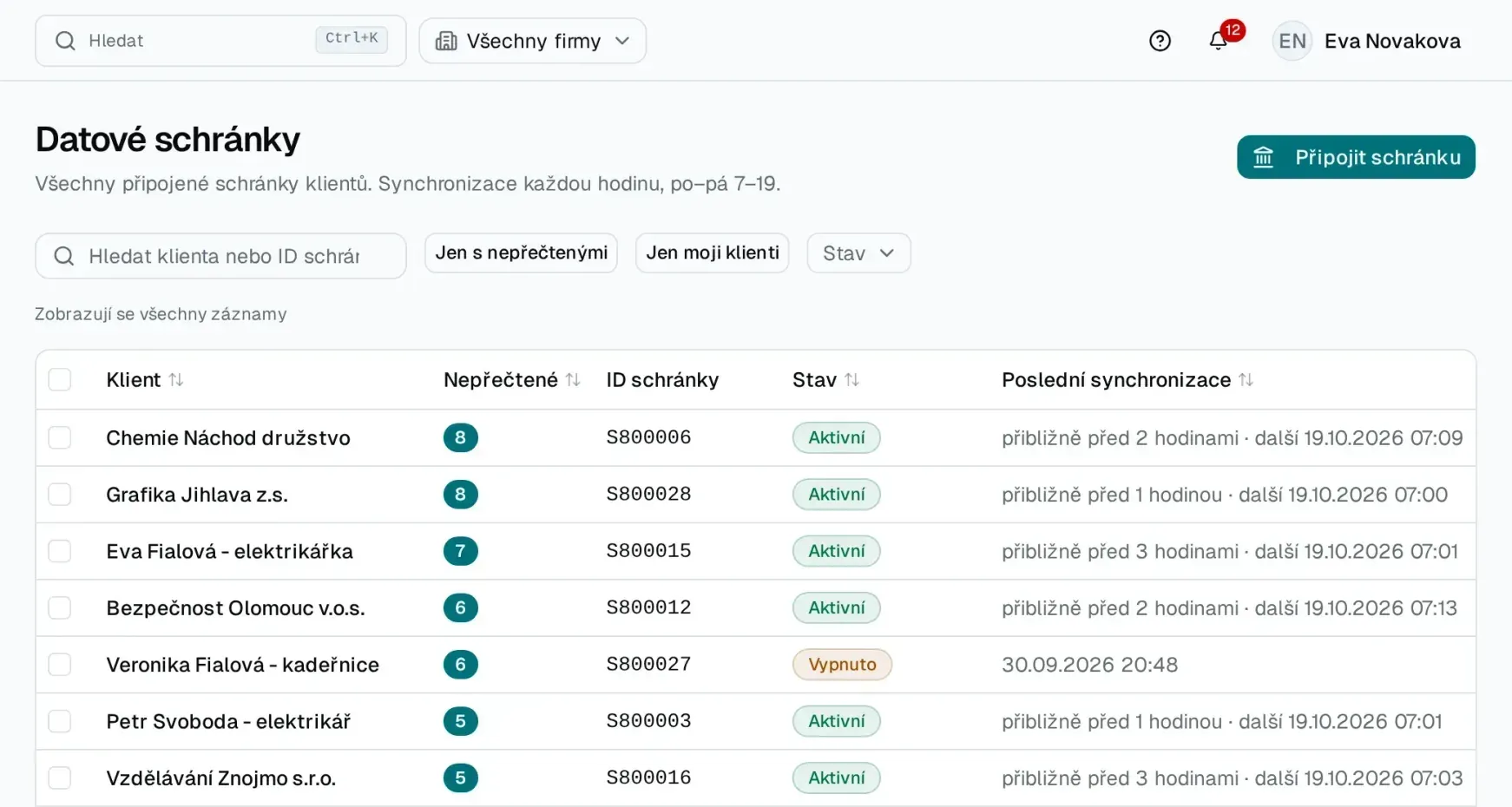Focus the Hledat klienta nebo ID field
Image resolution: width=1512 pixels, height=807 pixels.
pyautogui.click(x=220, y=256)
